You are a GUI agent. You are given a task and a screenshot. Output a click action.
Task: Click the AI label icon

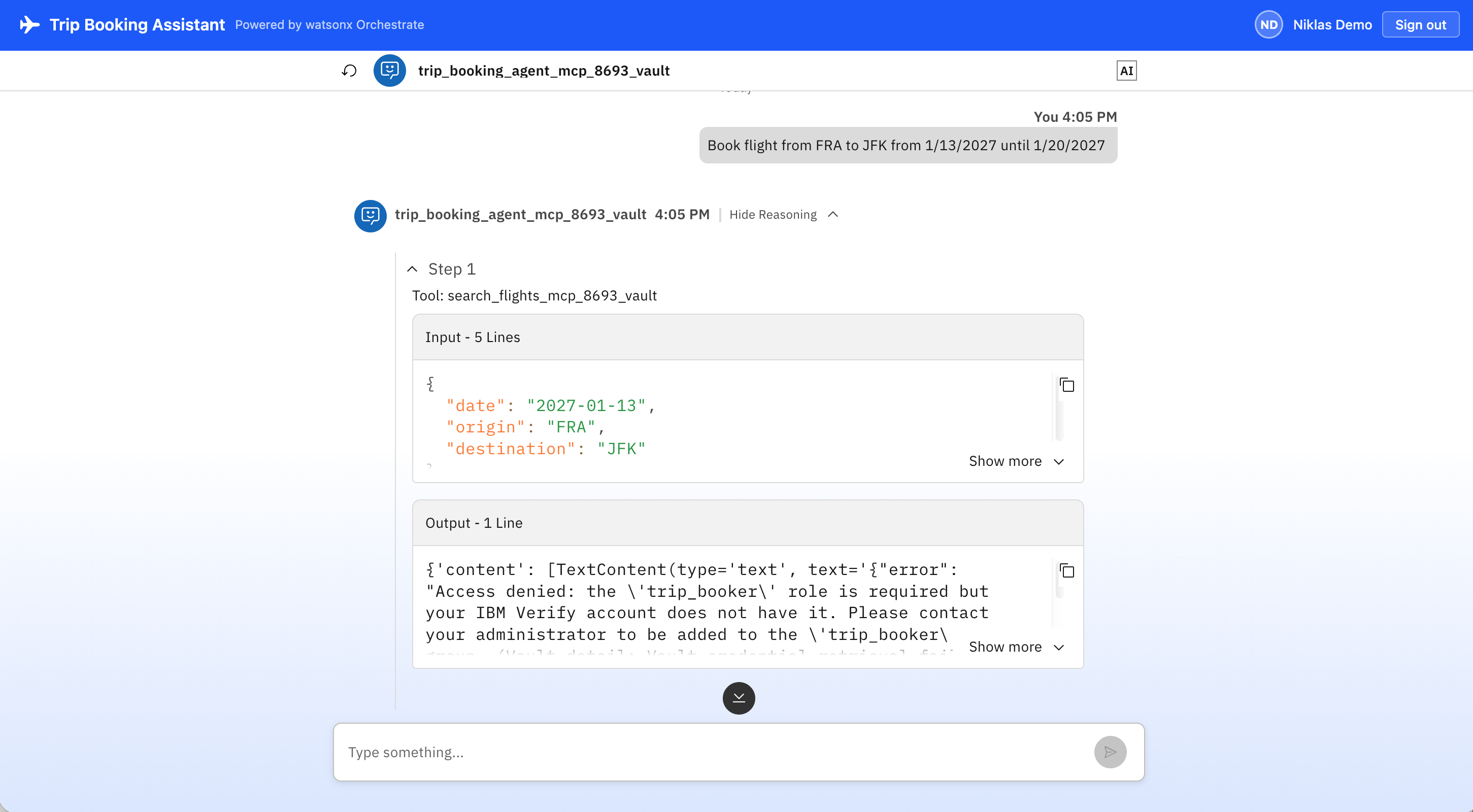pyautogui.click(x=1126, y=71)
